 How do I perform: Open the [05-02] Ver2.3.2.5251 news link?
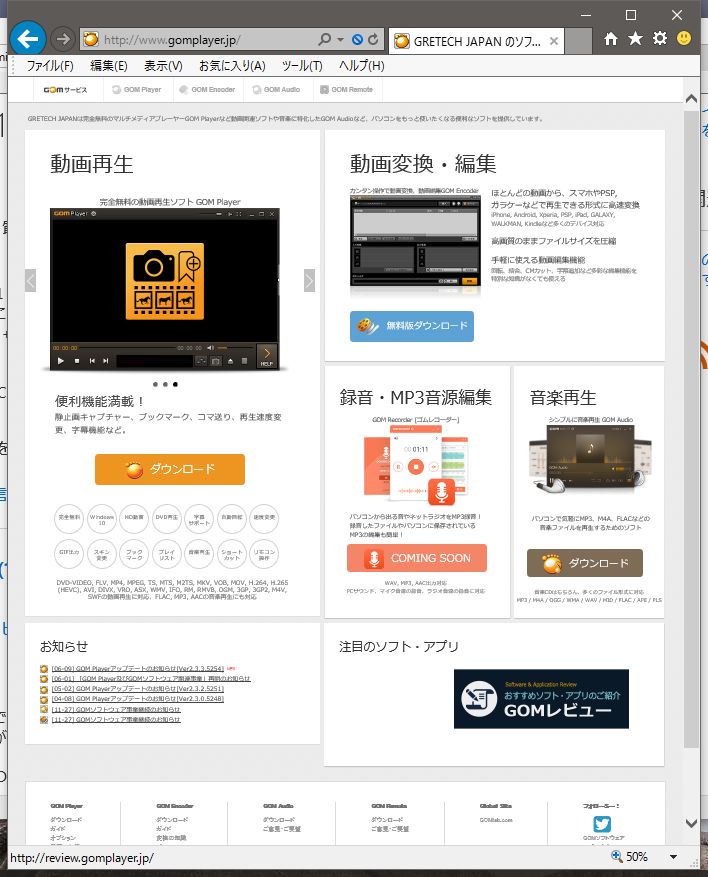138,689
